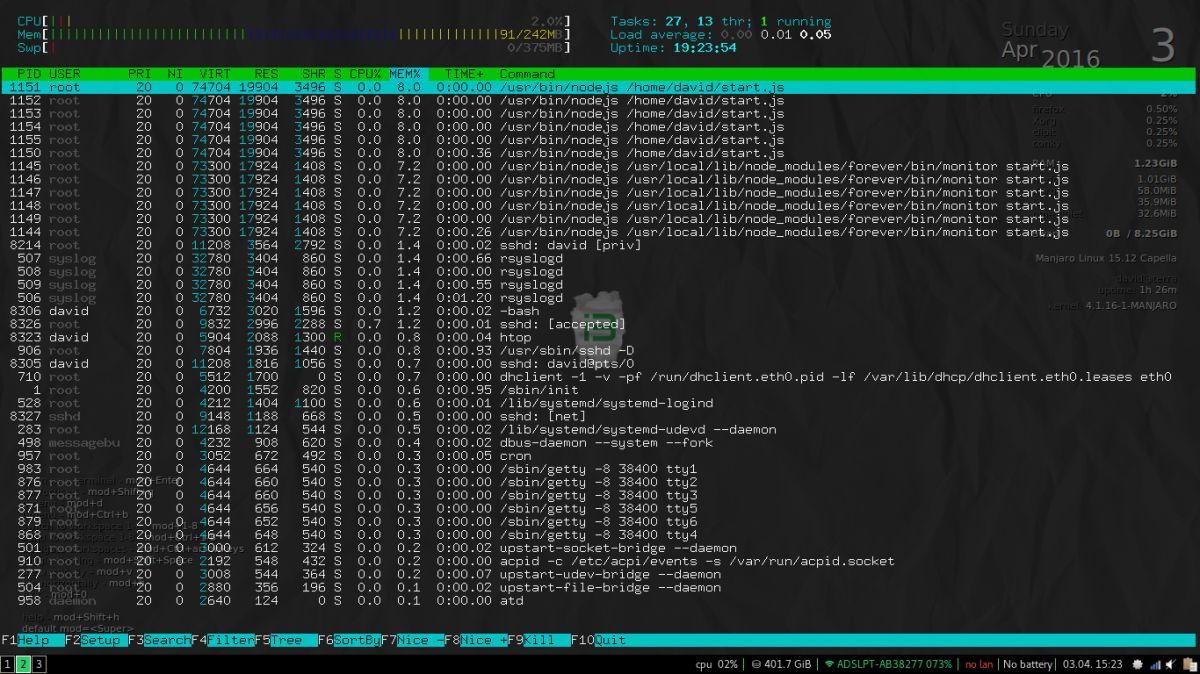This screenshot has height=674, width=1200.
Task: Sort by the RES column header
Action: [266, 74]
